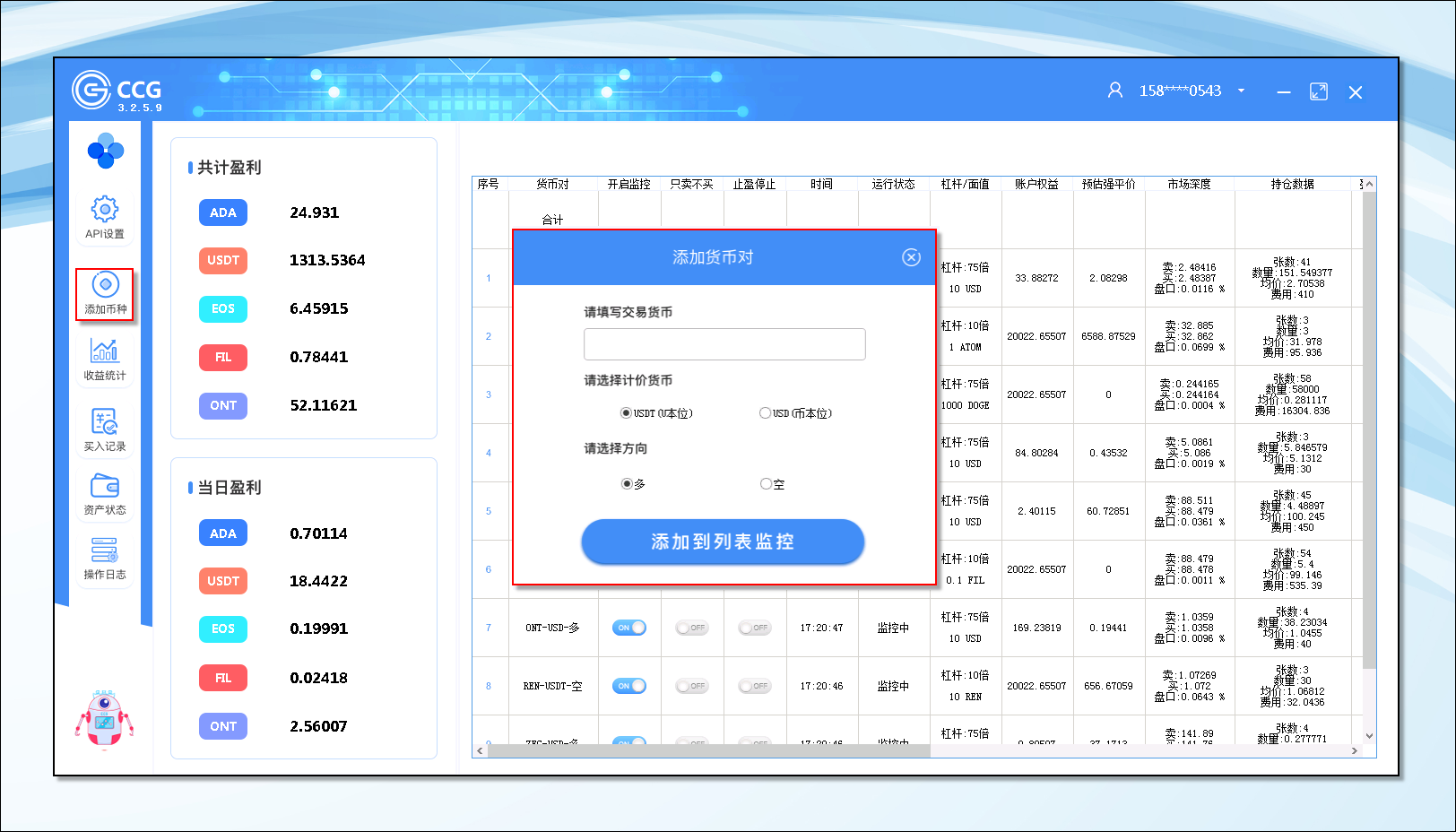Expand the account dropdown arrow
Image resolution: width=1456 pixels, height=832 pixels.
1242,91
